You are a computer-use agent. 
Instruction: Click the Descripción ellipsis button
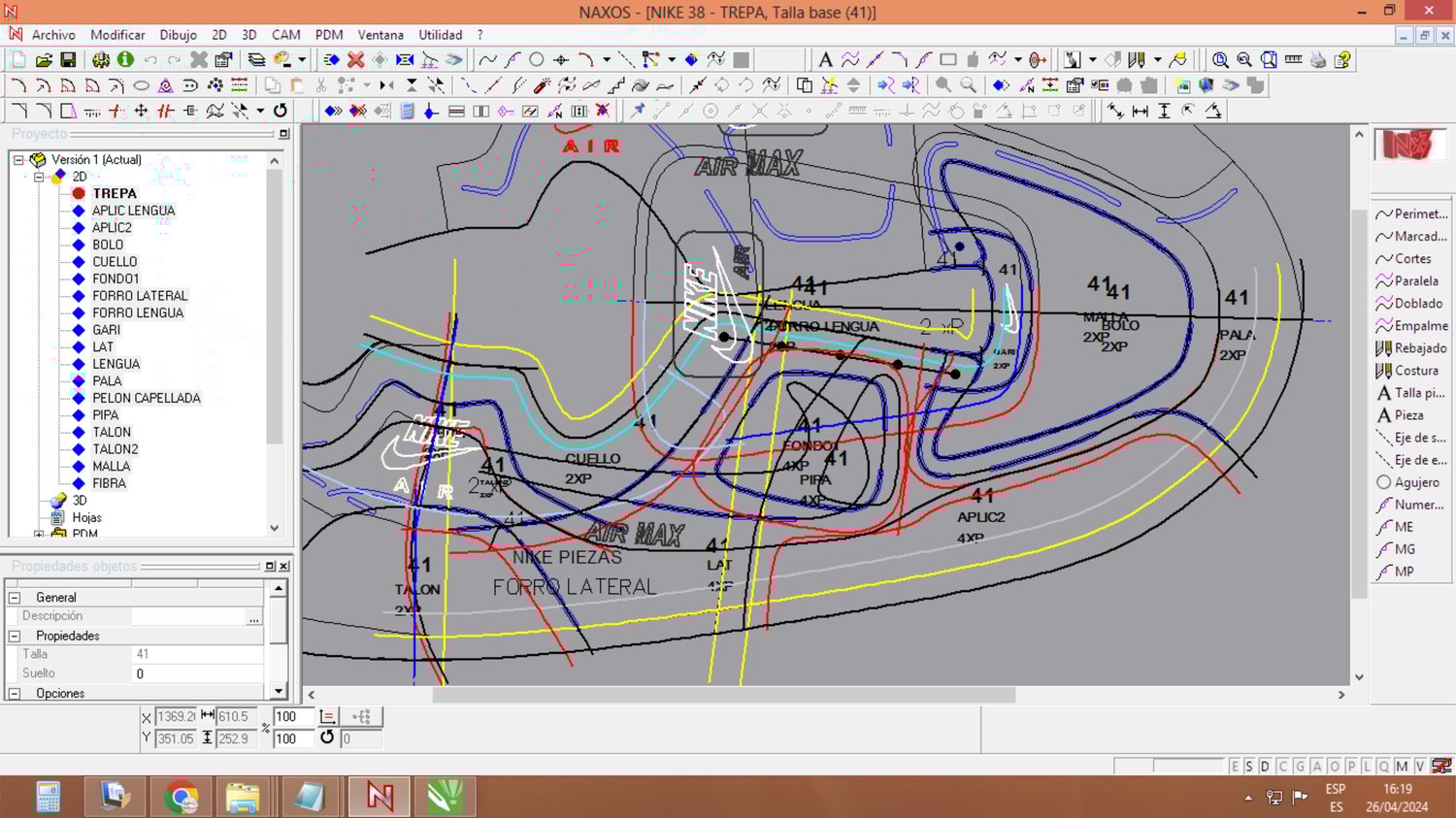tap(253, 616)
